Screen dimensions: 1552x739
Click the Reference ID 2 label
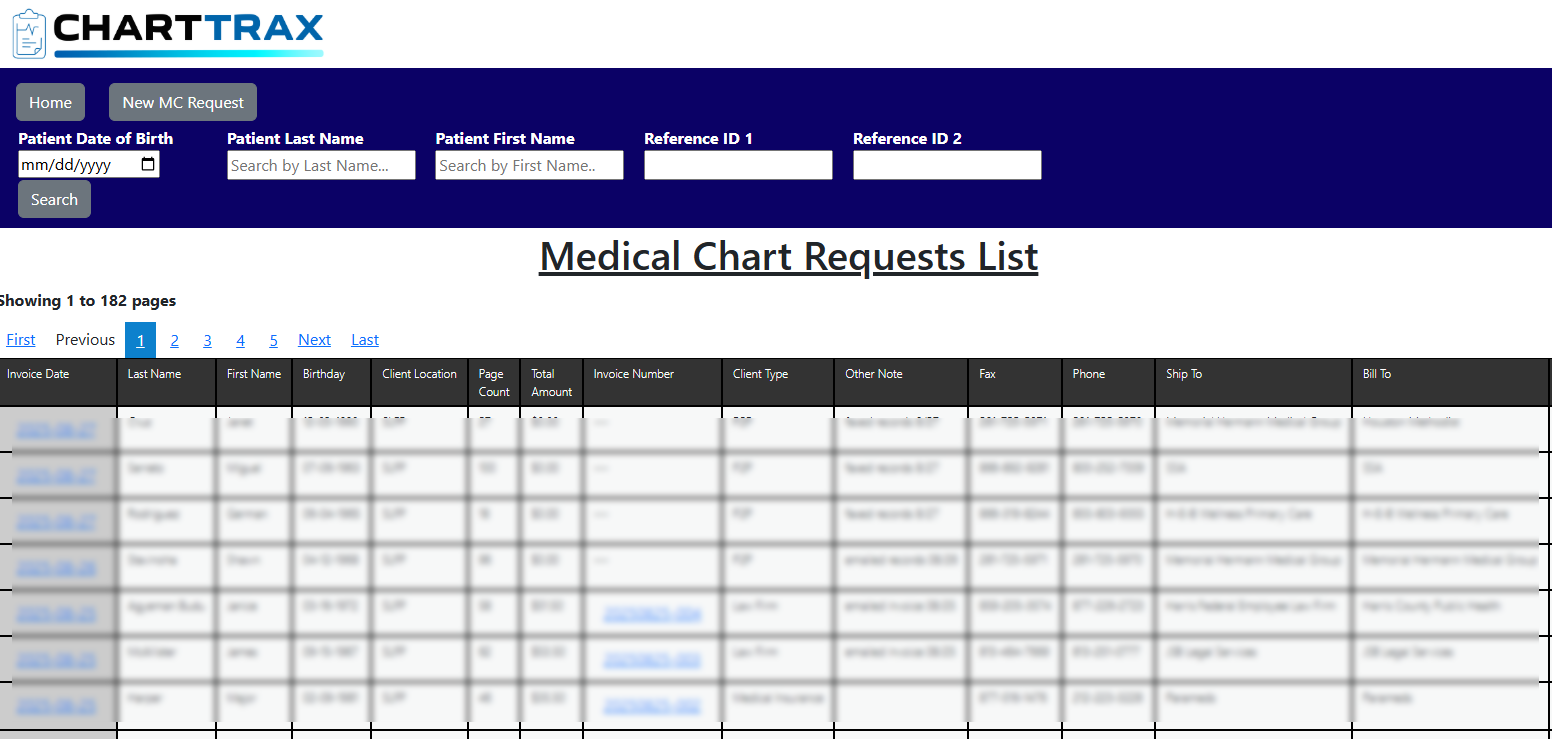(907, 139)
